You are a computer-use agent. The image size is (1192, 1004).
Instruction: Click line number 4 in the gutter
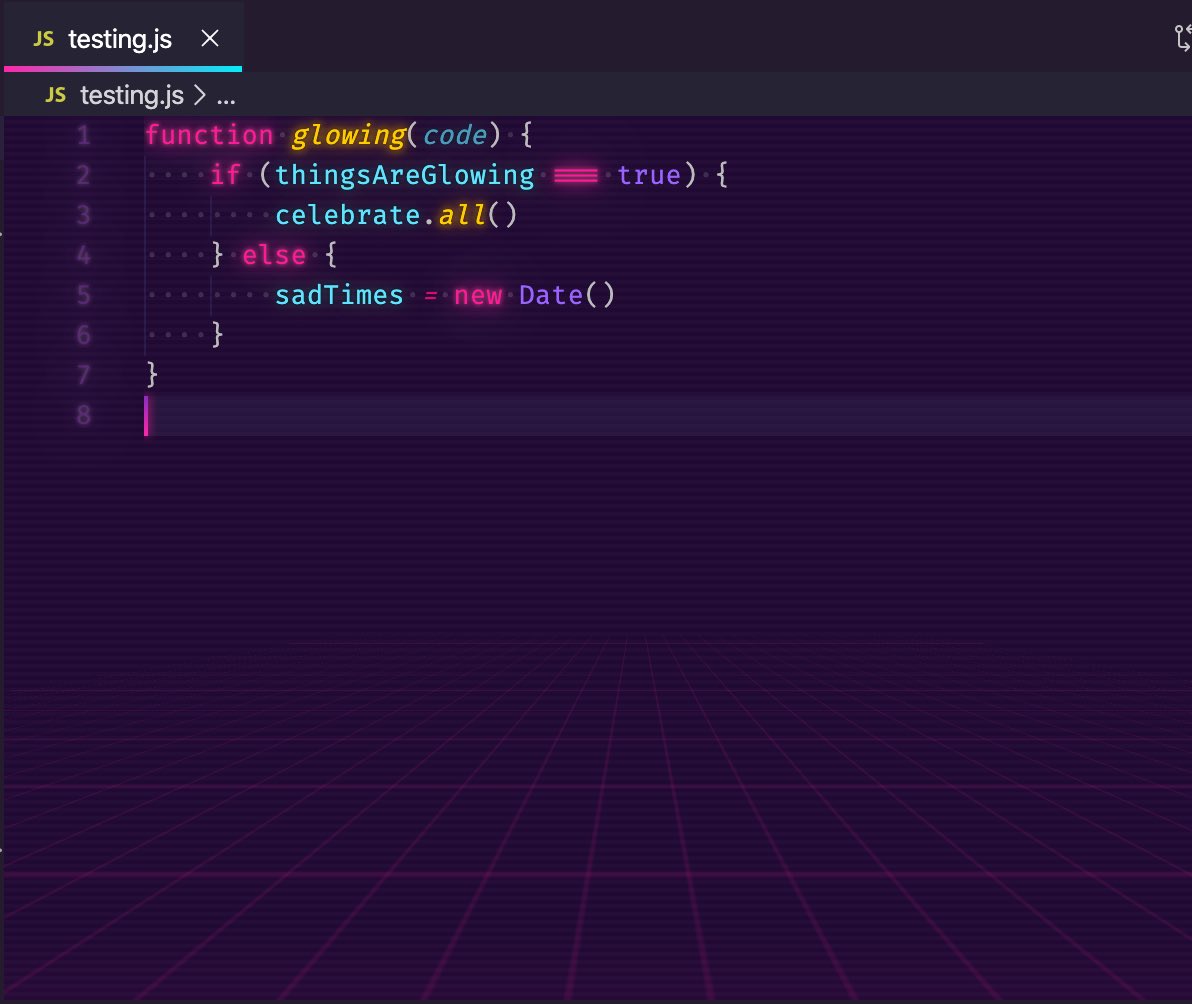click(84, 255)
